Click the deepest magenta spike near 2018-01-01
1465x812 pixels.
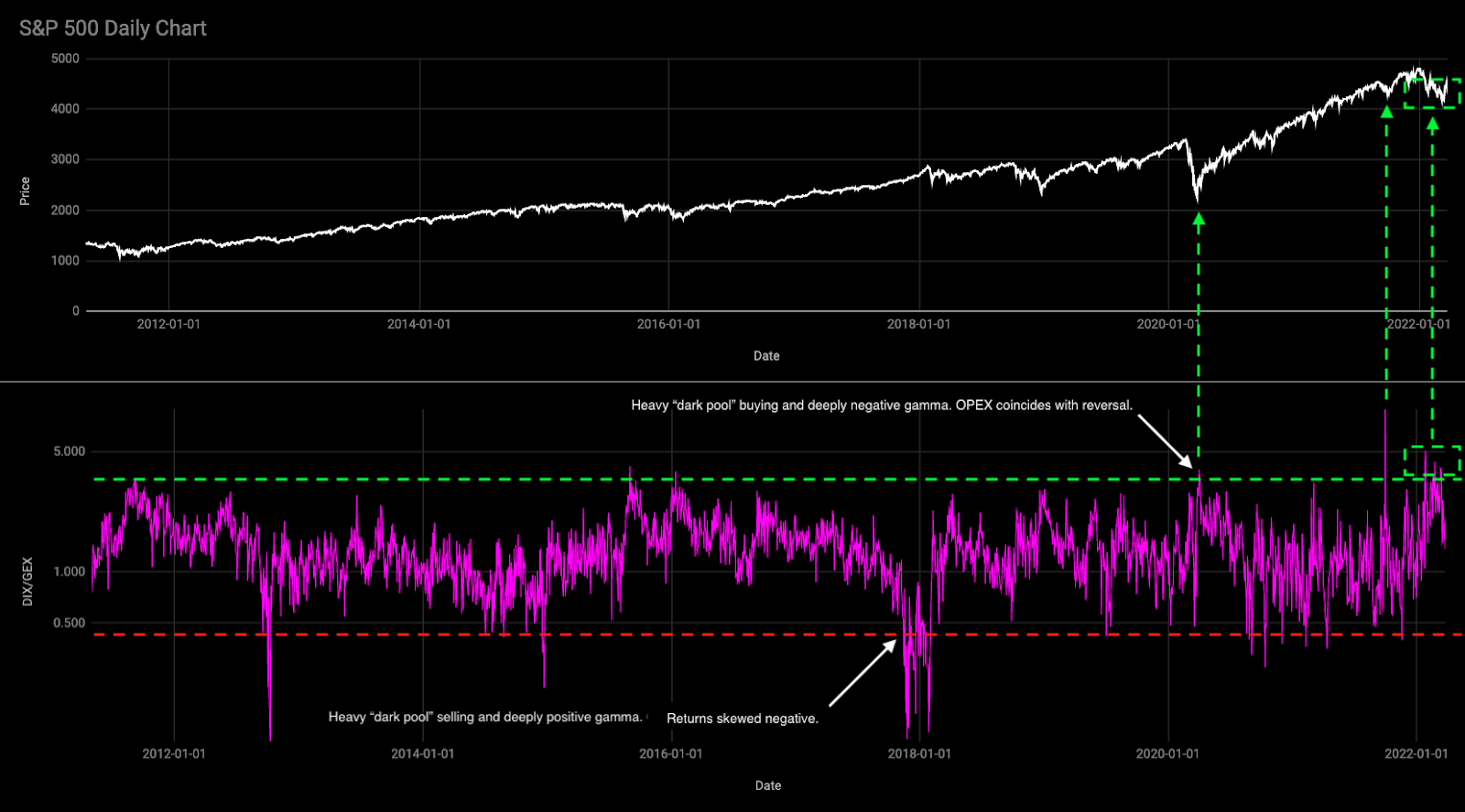click(908, 732)
